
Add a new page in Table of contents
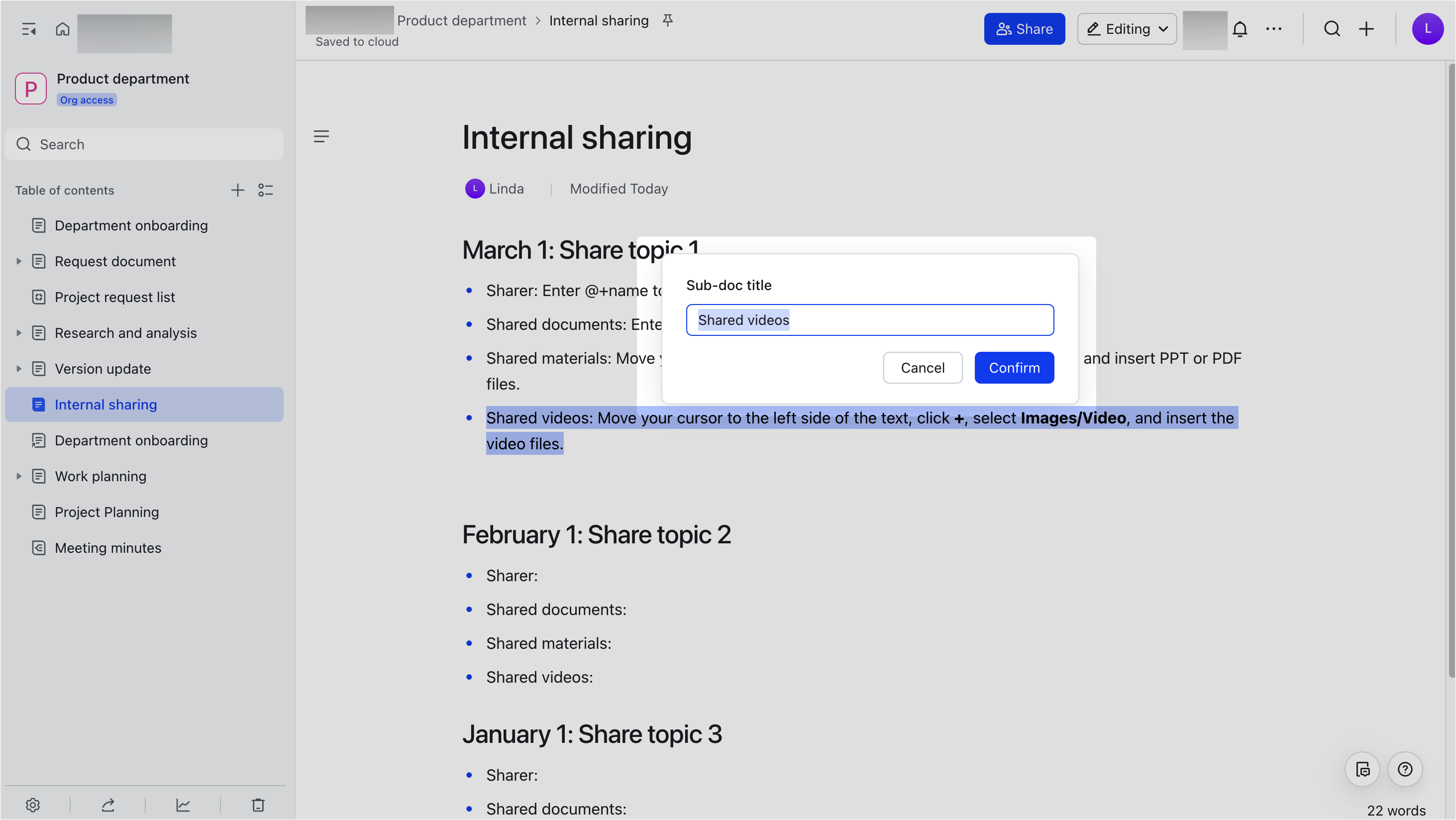pos(237,190)
